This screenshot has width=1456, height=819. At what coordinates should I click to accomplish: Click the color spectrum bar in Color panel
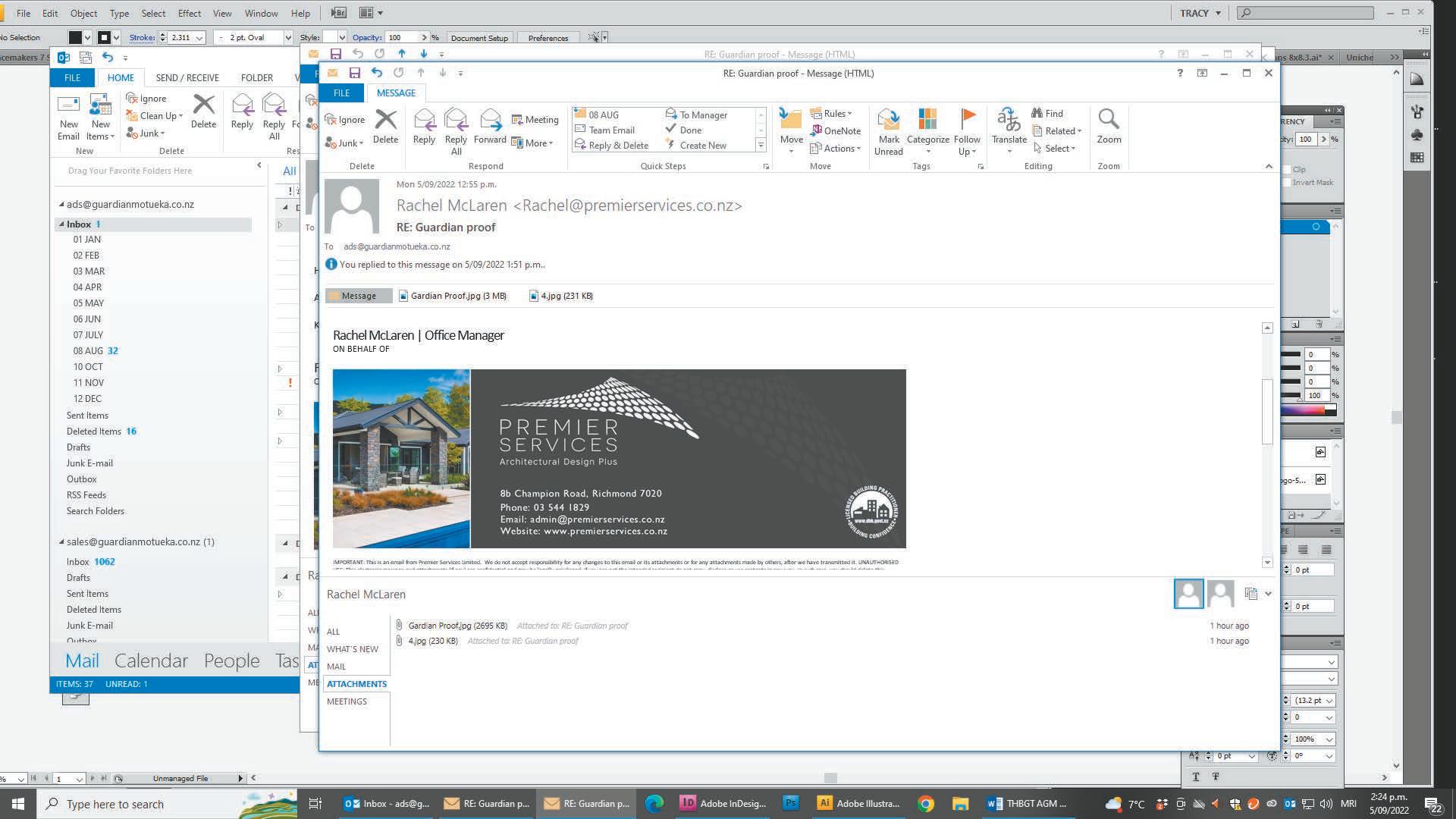[x=1303, y=410]
